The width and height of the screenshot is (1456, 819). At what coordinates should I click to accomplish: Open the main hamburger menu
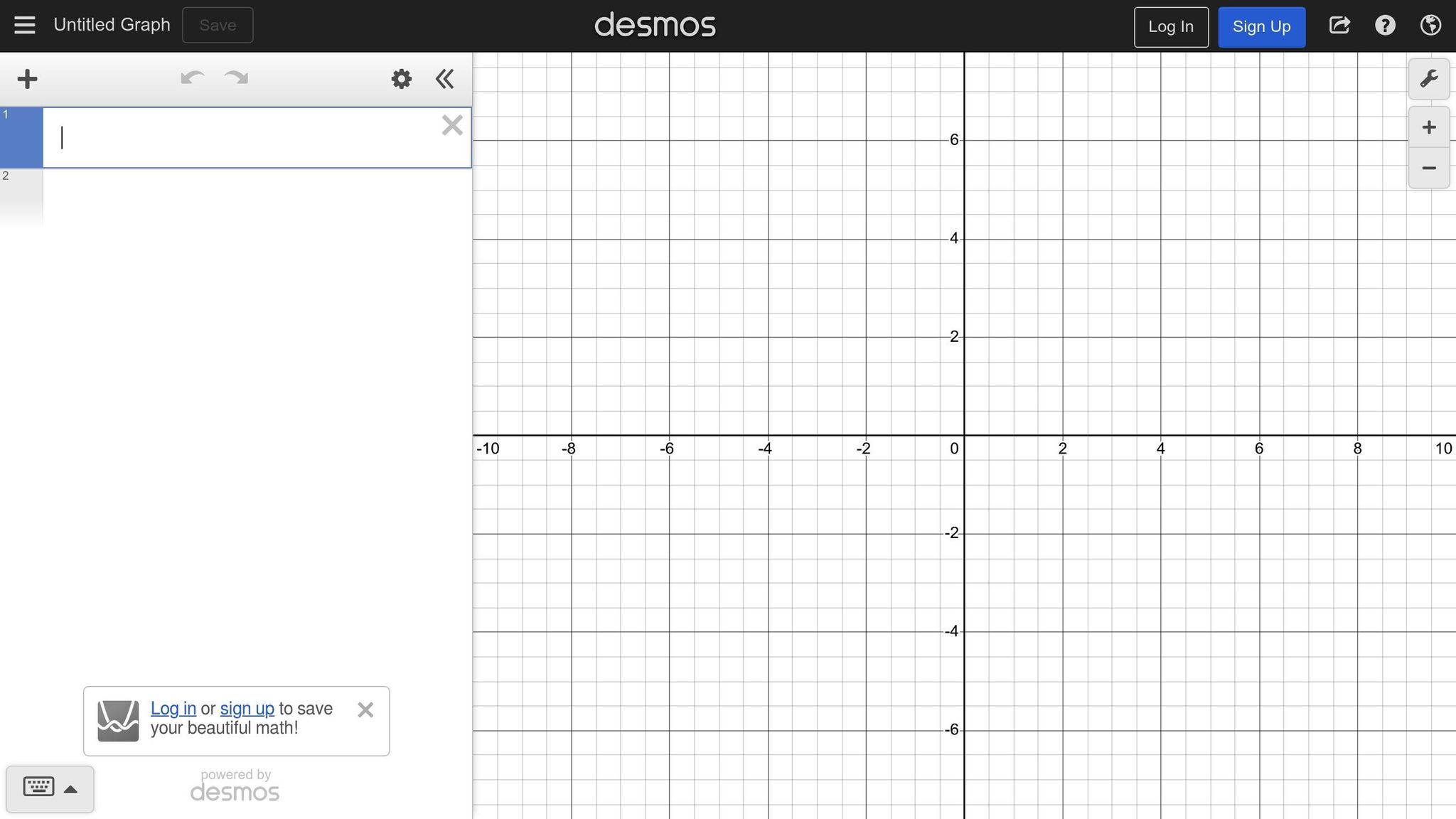coord(24,25)
